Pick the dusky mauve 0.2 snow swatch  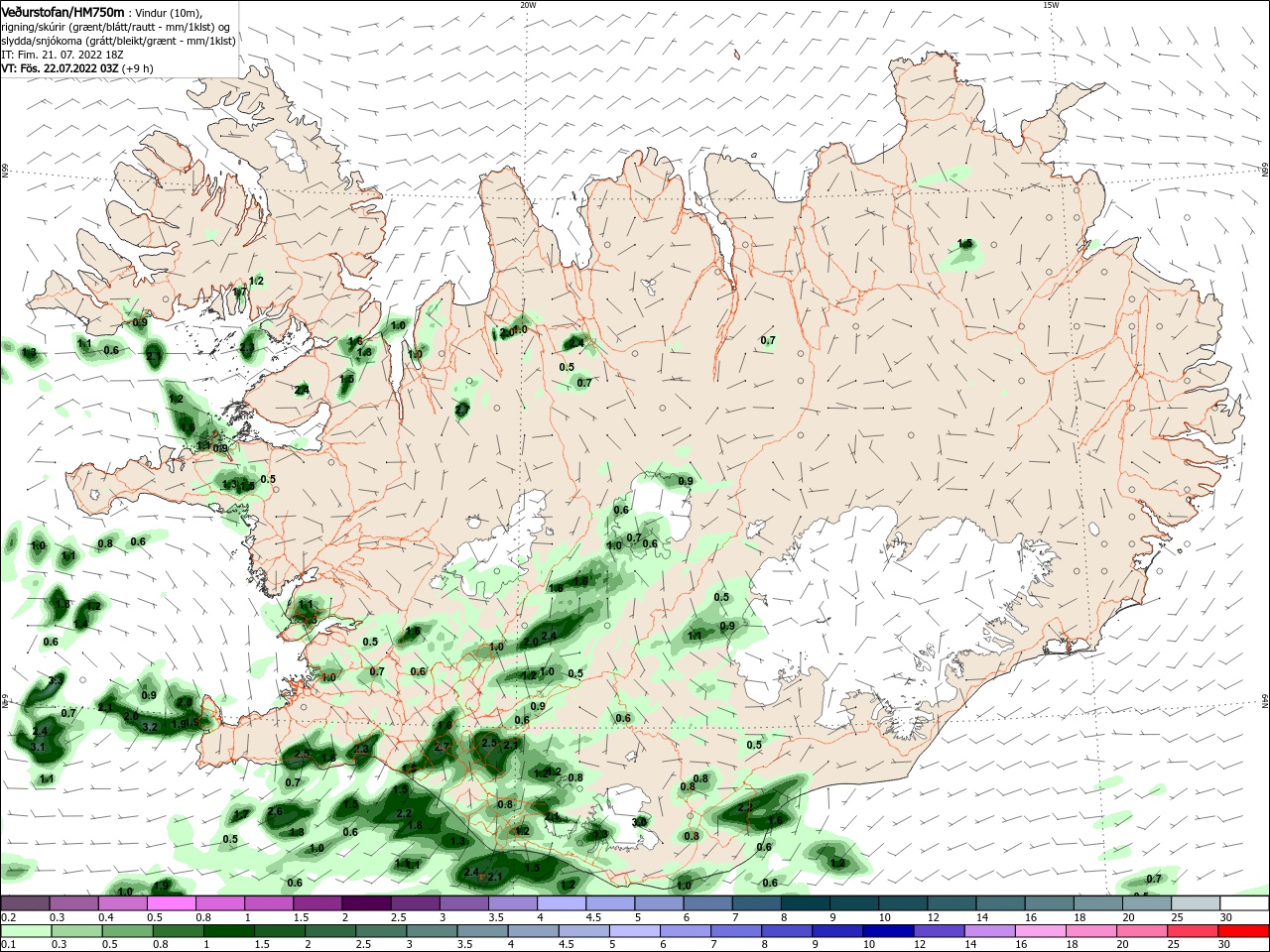(x=26, y=903)
